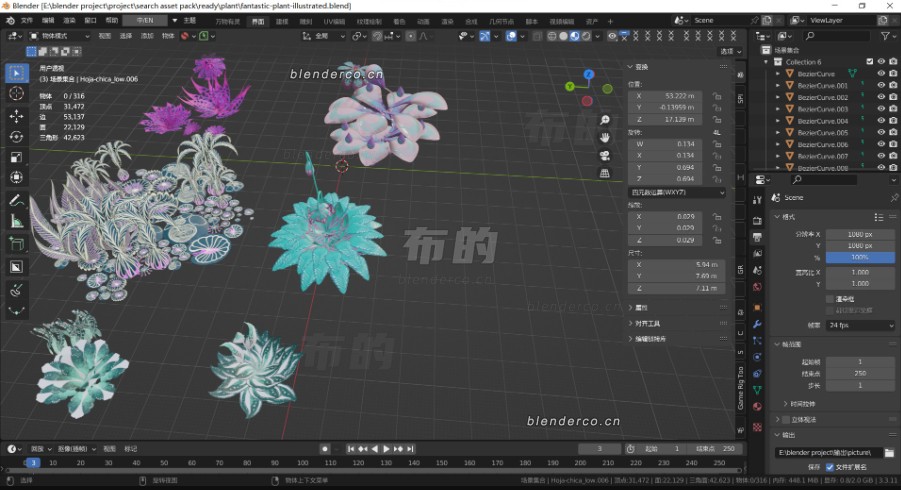The height and width of the screenshot is (490, 901).
Task: Open Object properties tab (orange square)
Action: 757,307
